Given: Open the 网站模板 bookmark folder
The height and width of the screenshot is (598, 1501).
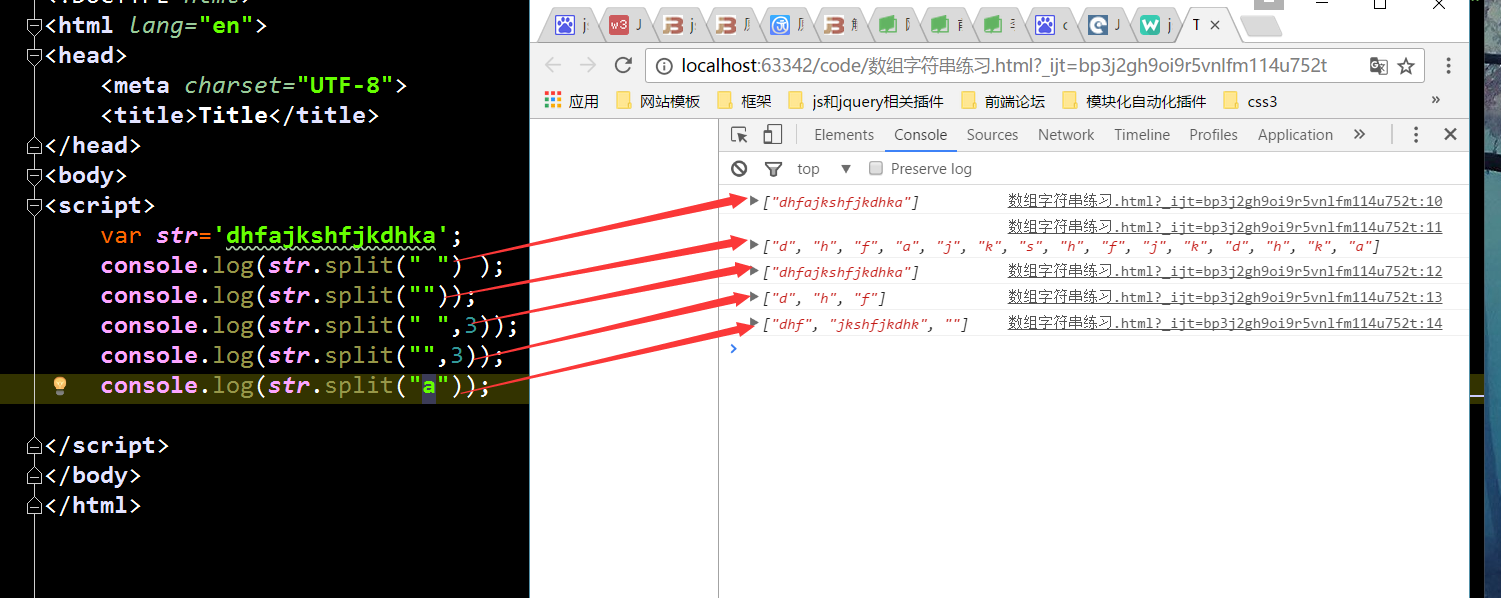Looking at the screenshot, I should pos(658,101).
